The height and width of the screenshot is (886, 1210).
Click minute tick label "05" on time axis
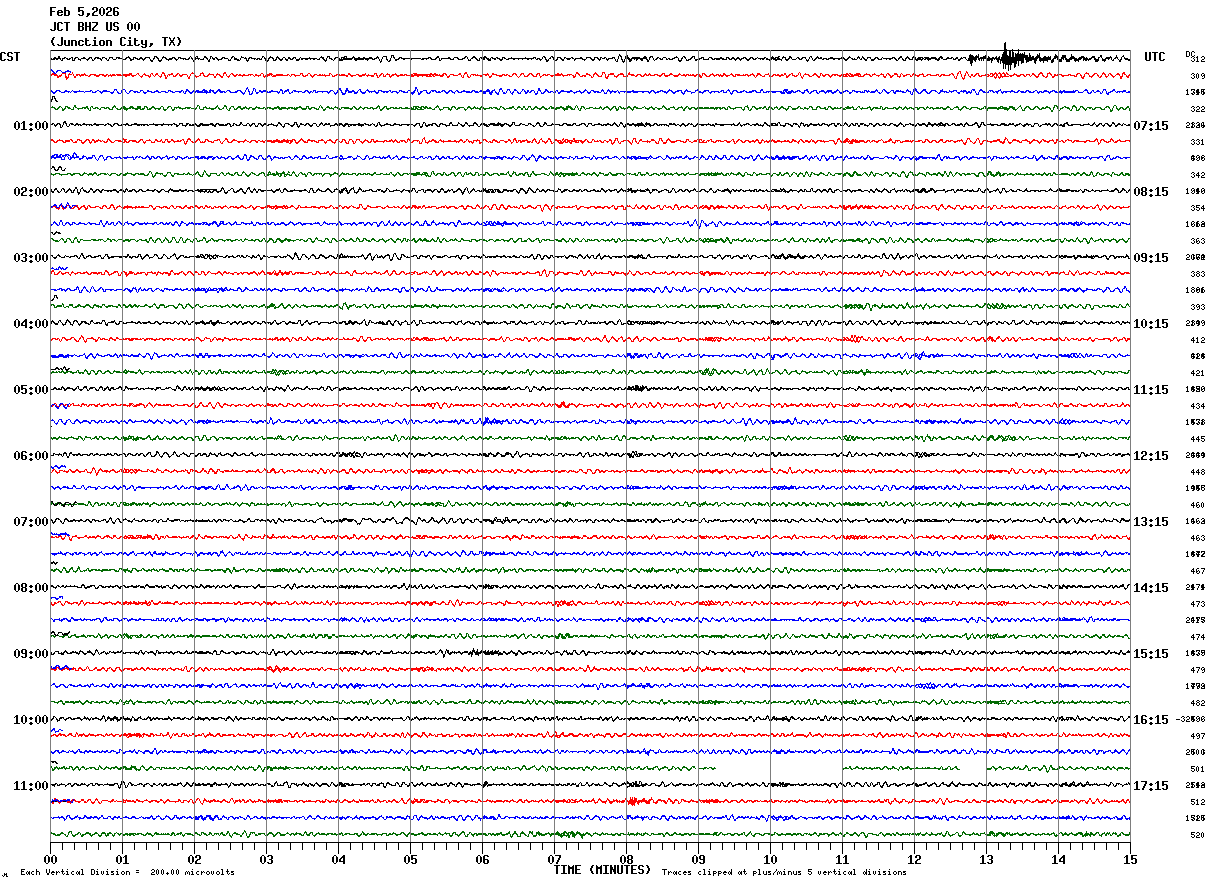click(410, 859)
